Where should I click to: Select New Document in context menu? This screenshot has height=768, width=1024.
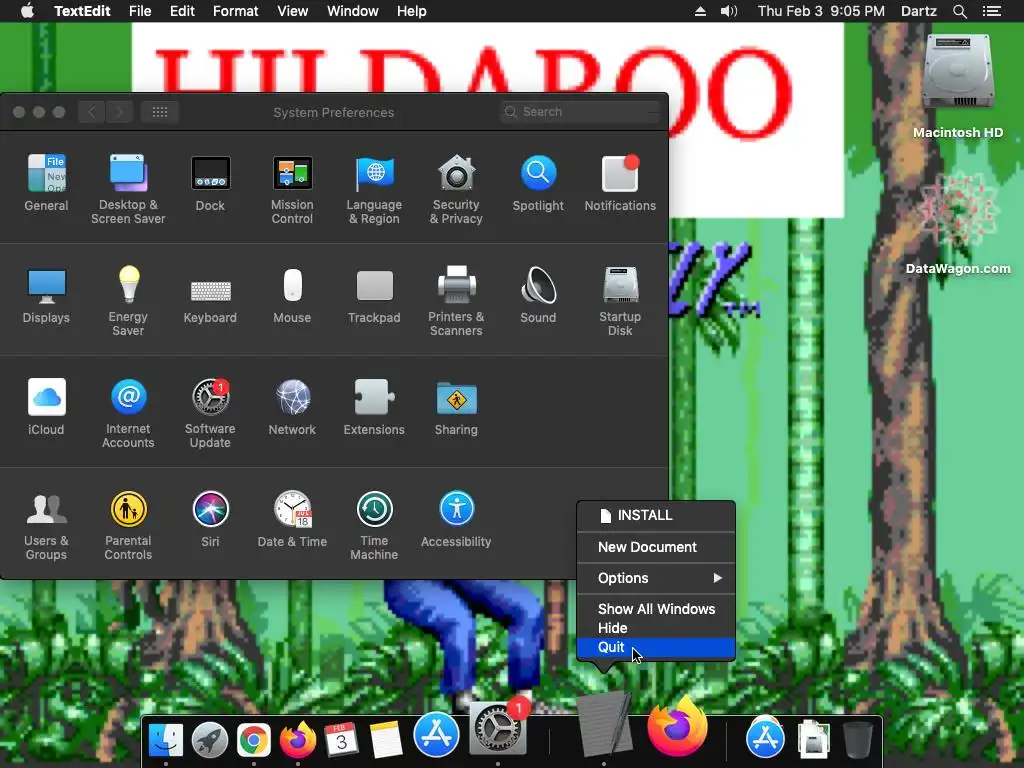click(656, 547)
